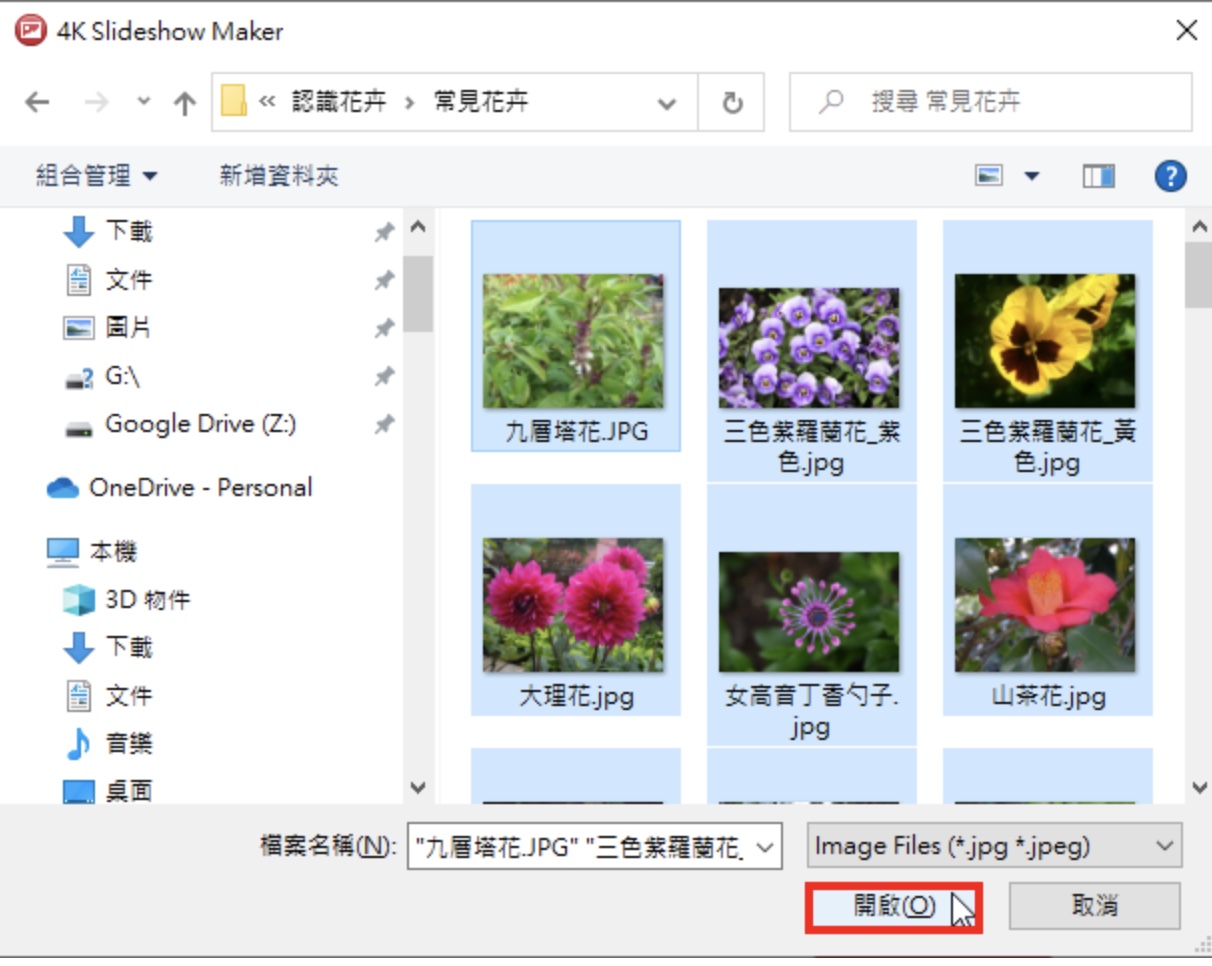Click the 4K Slideshow Maker app icon
This screenshot has width=1212, height=966.
31,31
